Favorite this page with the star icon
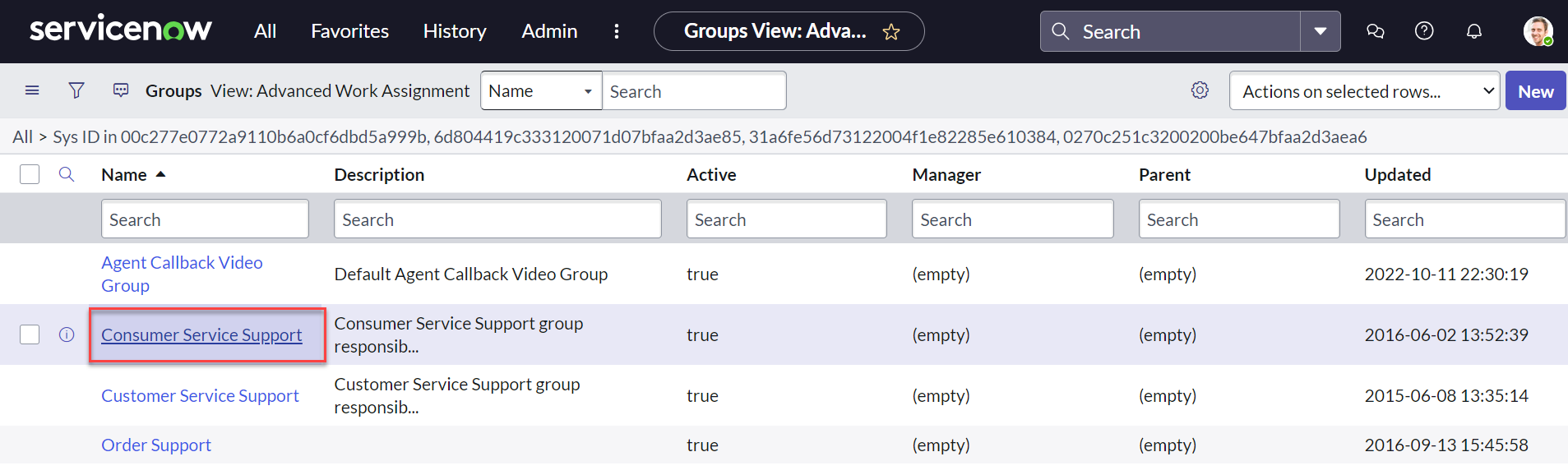The width and height of the screenshot is (1568, 475). point(891,32)
